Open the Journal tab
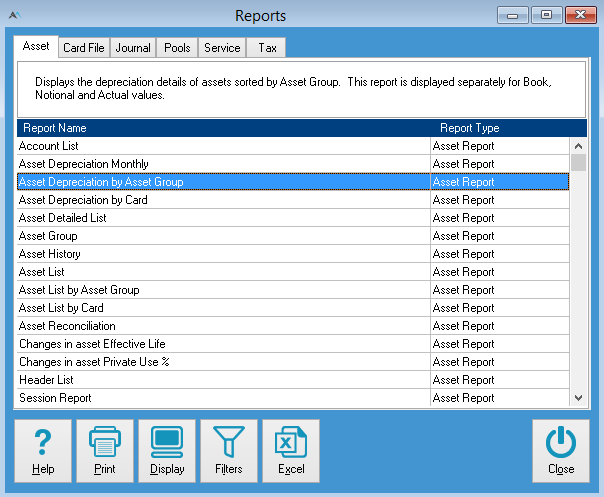 pos(132,48)
